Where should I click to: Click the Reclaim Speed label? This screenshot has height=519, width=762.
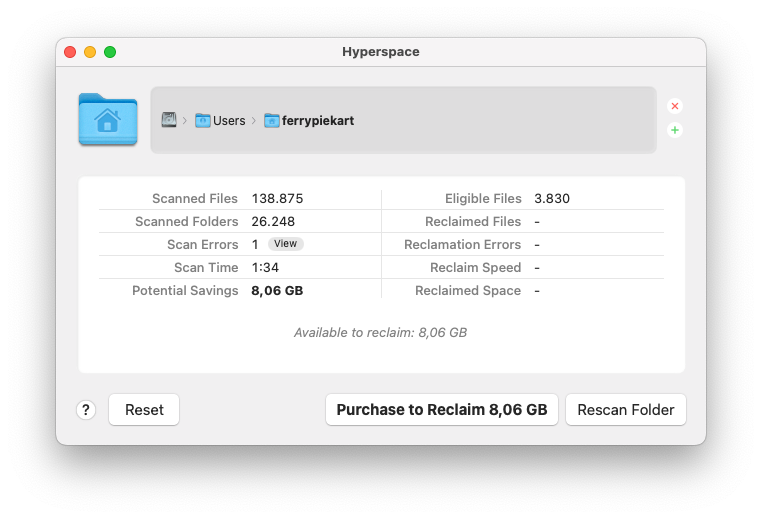pos(475,267)
